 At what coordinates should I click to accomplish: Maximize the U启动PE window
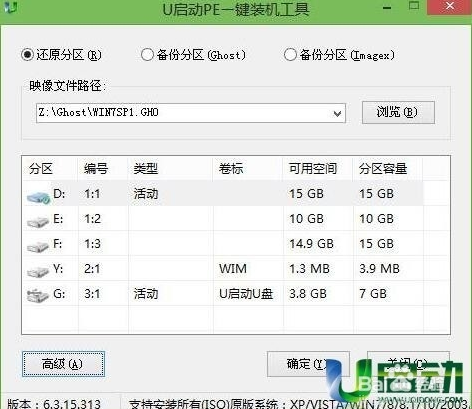[414, 6]
